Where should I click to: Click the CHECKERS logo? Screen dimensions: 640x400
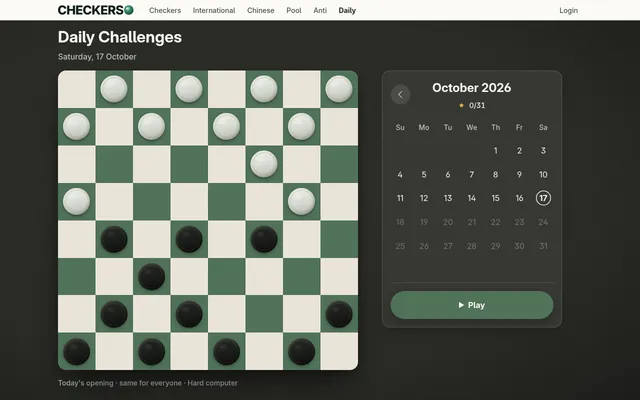(96, 10)
